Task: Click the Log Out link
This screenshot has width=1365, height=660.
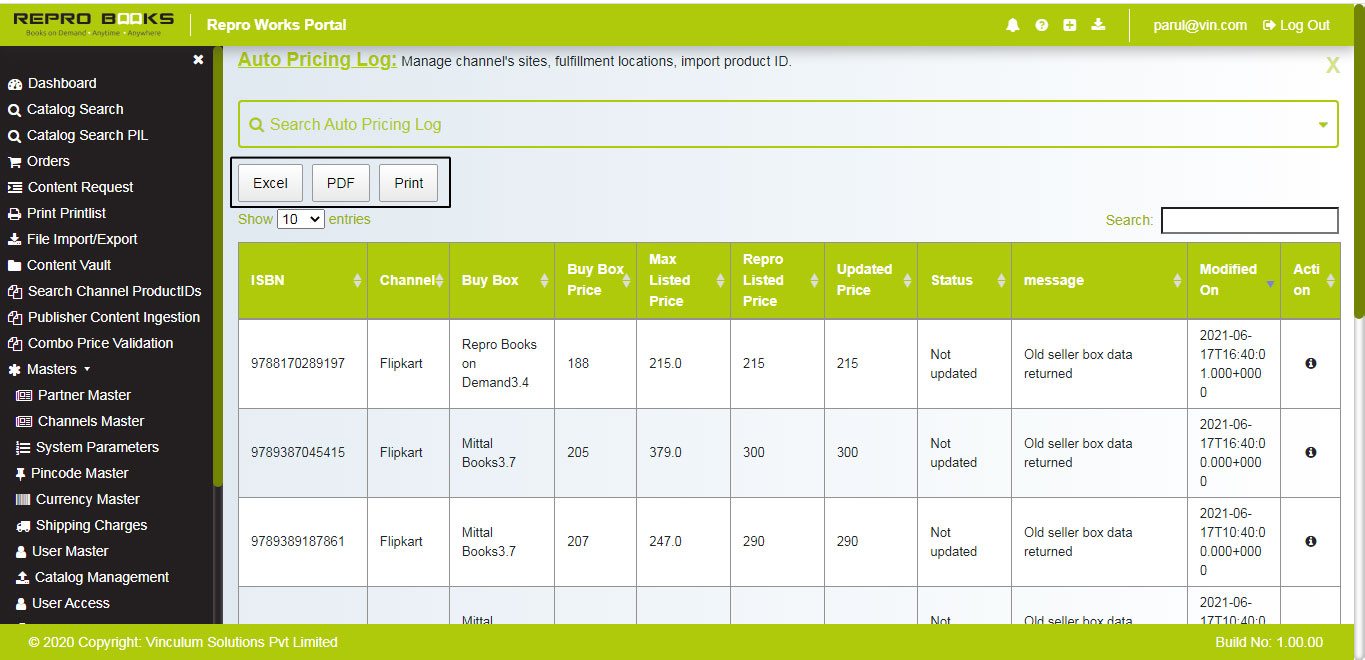Action: 1296,25
